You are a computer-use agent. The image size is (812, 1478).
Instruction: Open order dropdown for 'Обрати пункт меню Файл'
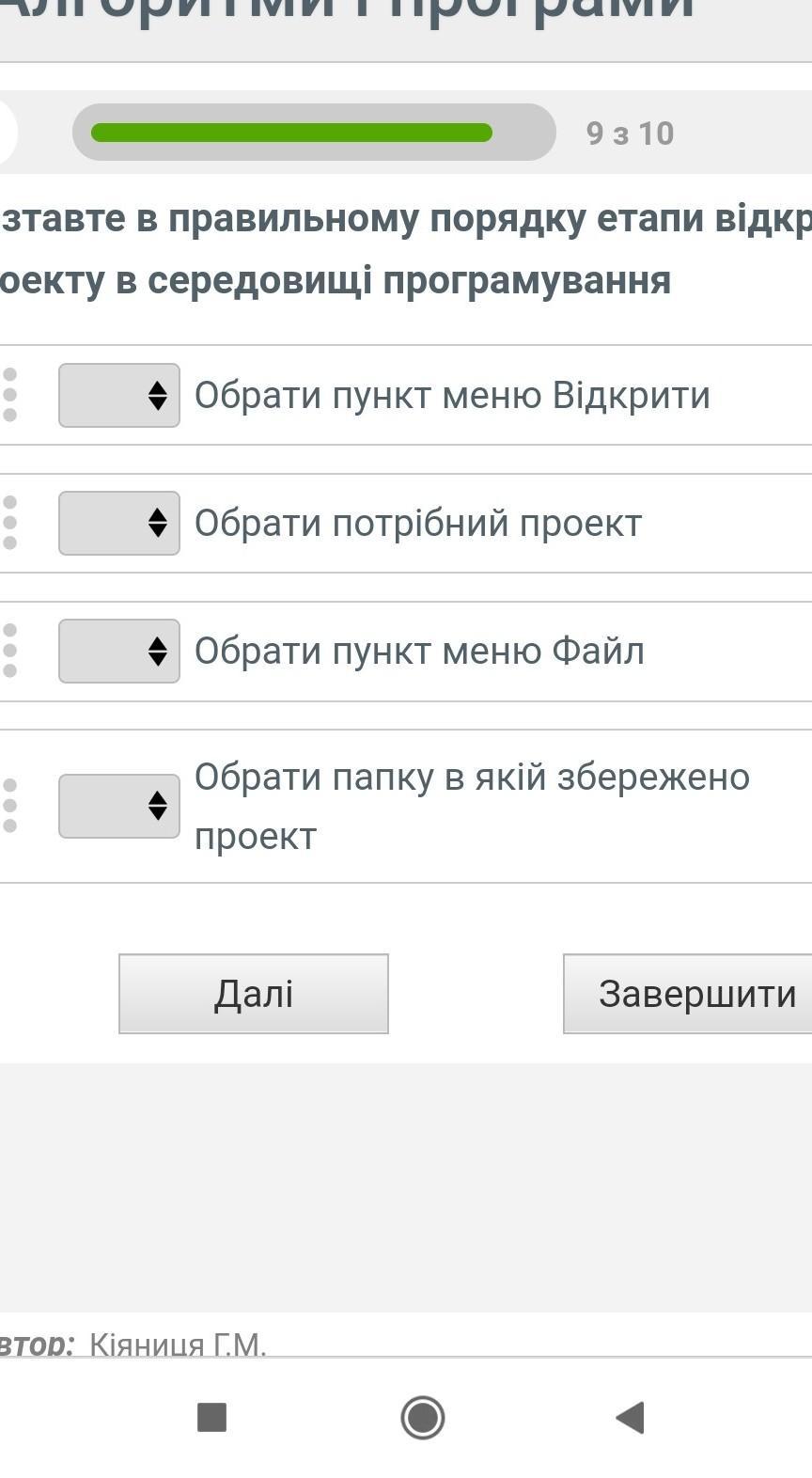coord(119,651)
